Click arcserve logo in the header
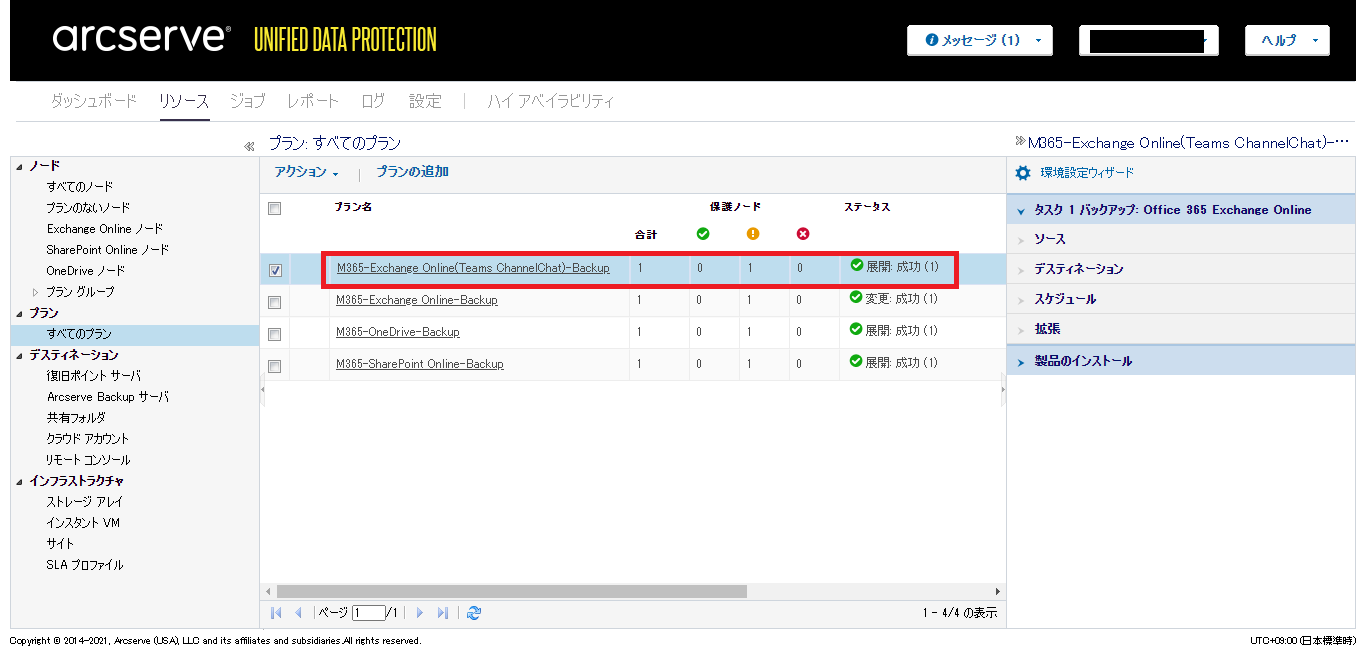The height and width of the screenshot is (650, 1366). [141, 38]
